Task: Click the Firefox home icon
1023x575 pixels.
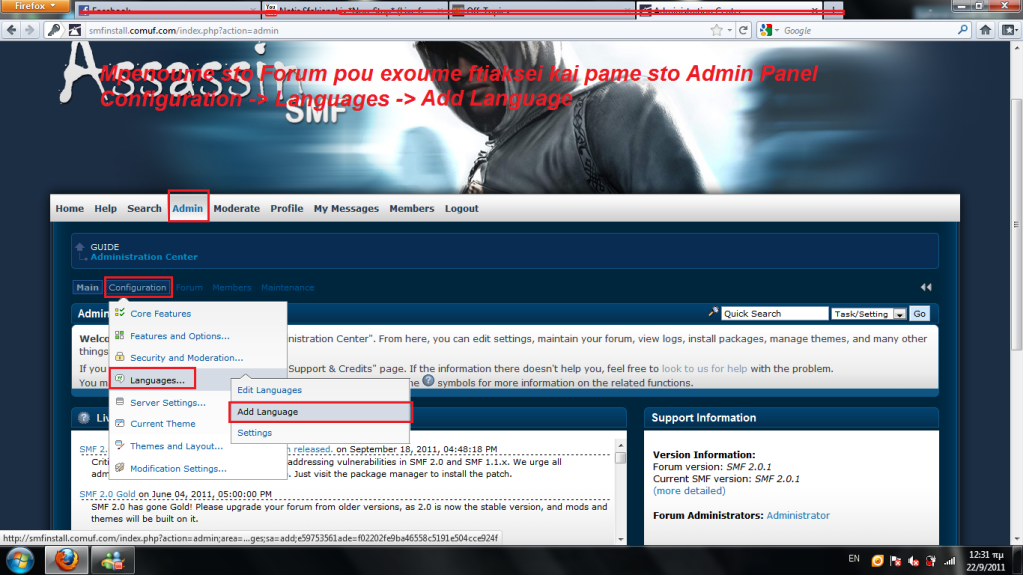Action: (987, 30)
